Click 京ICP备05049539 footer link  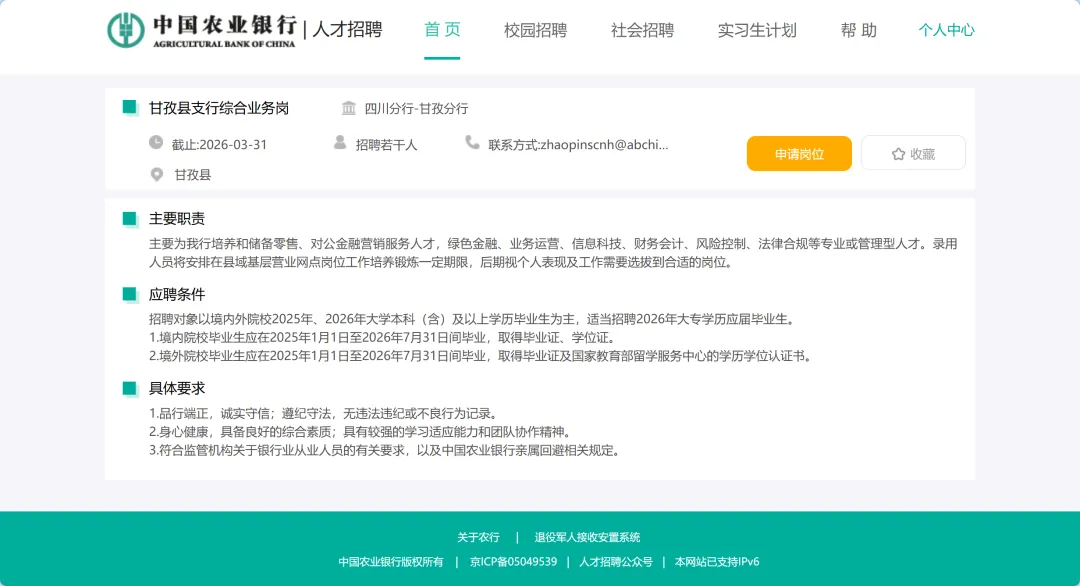[513, 562]
